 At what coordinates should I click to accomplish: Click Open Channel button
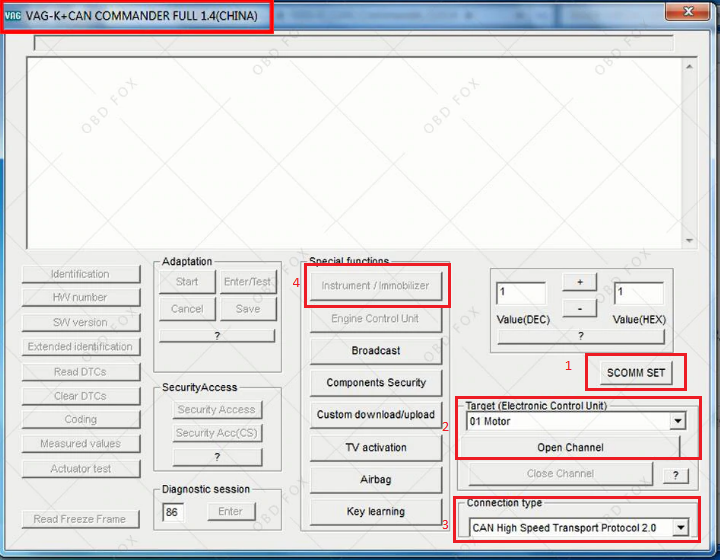click(570, 448)
